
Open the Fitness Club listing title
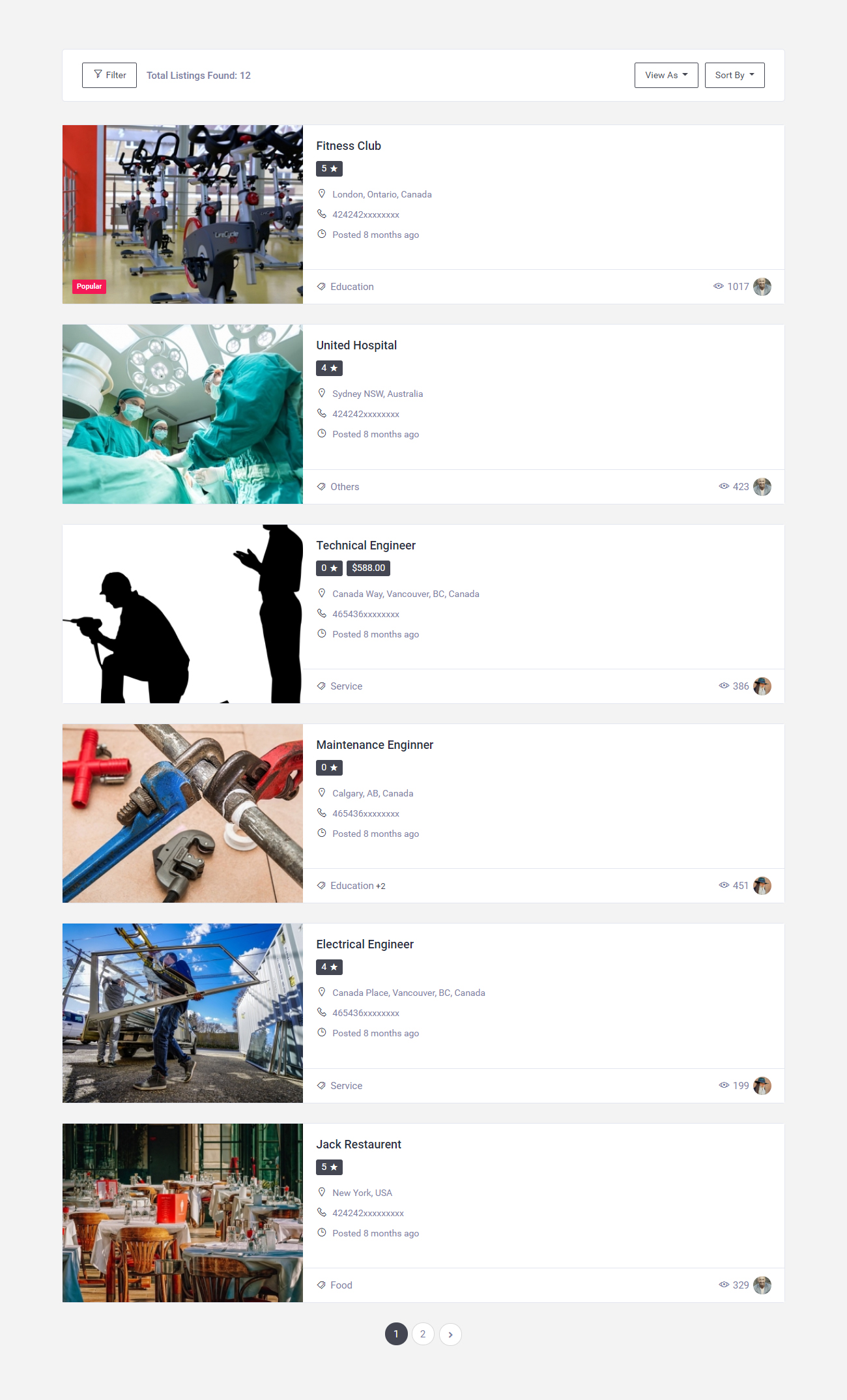tap(349, 146)
